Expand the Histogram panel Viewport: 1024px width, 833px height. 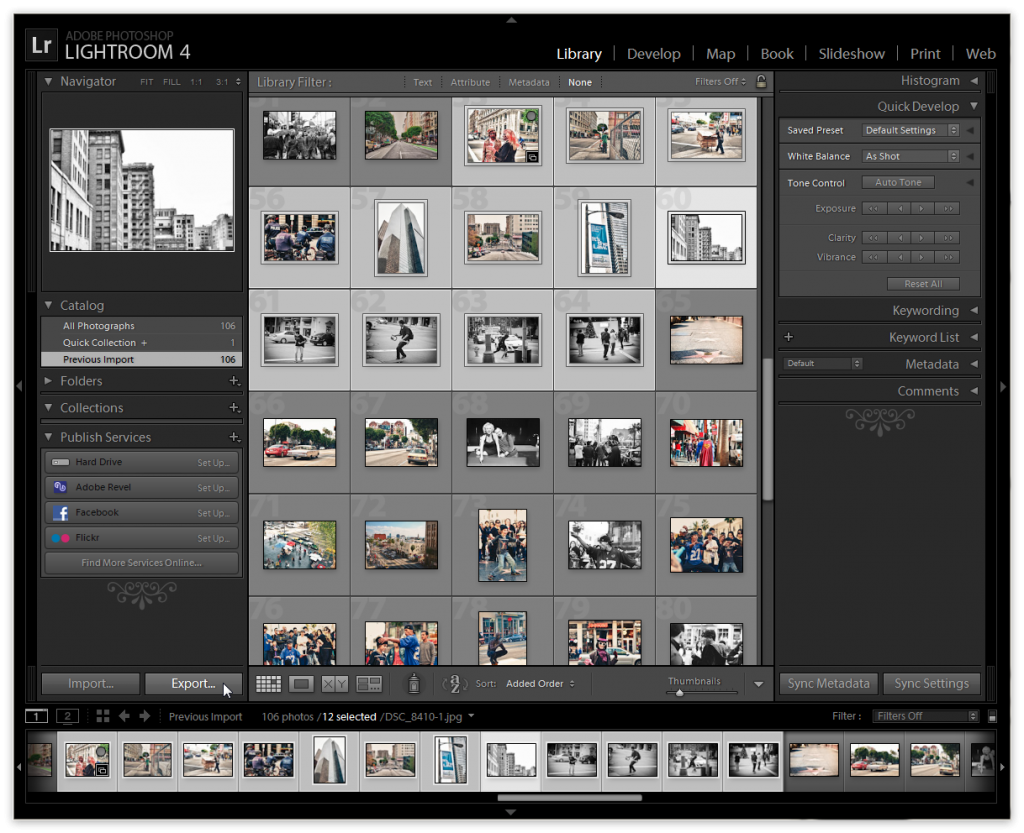(x=974, y=81)
